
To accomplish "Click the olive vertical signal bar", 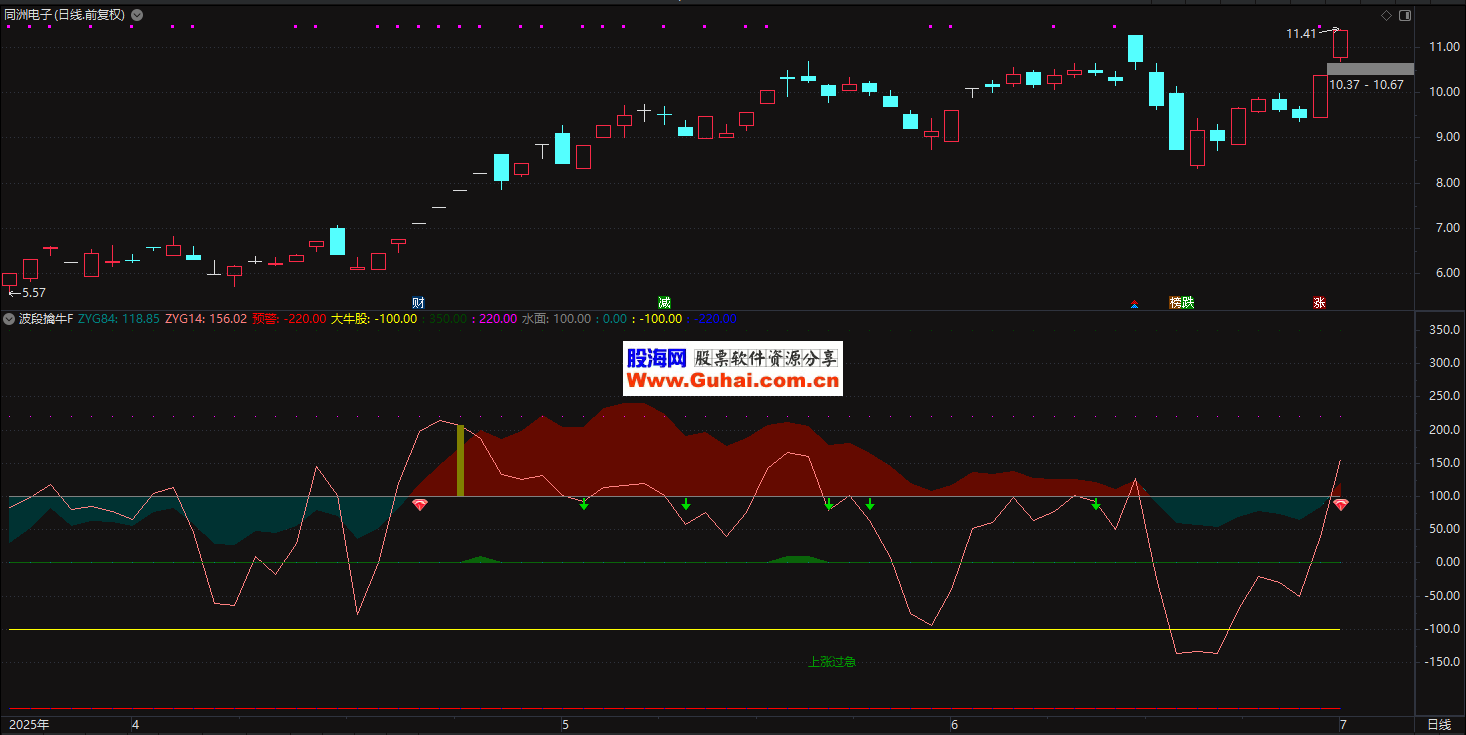I will coord(460,461).
